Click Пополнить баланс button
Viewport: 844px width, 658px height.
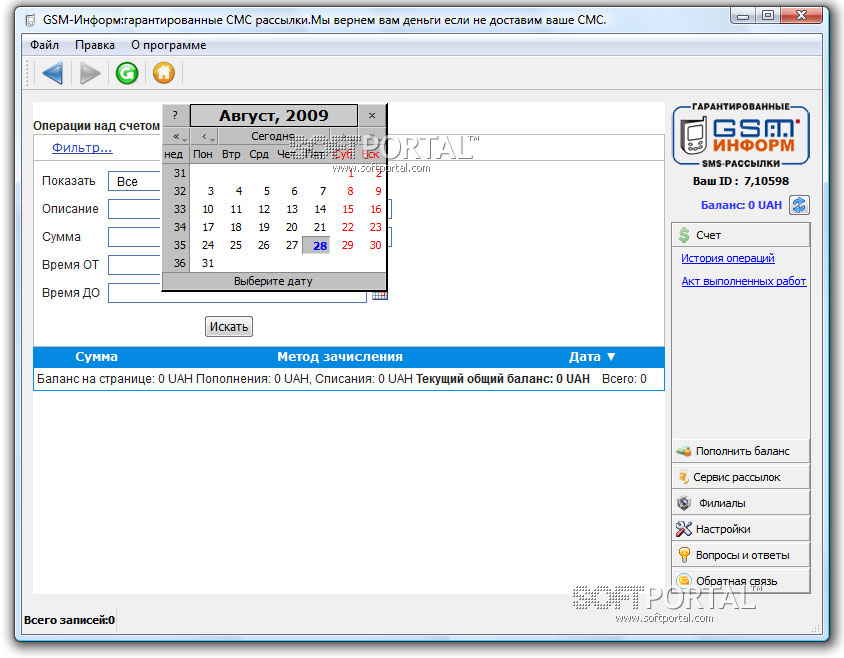pyautogui.click(x=741, y=451)
